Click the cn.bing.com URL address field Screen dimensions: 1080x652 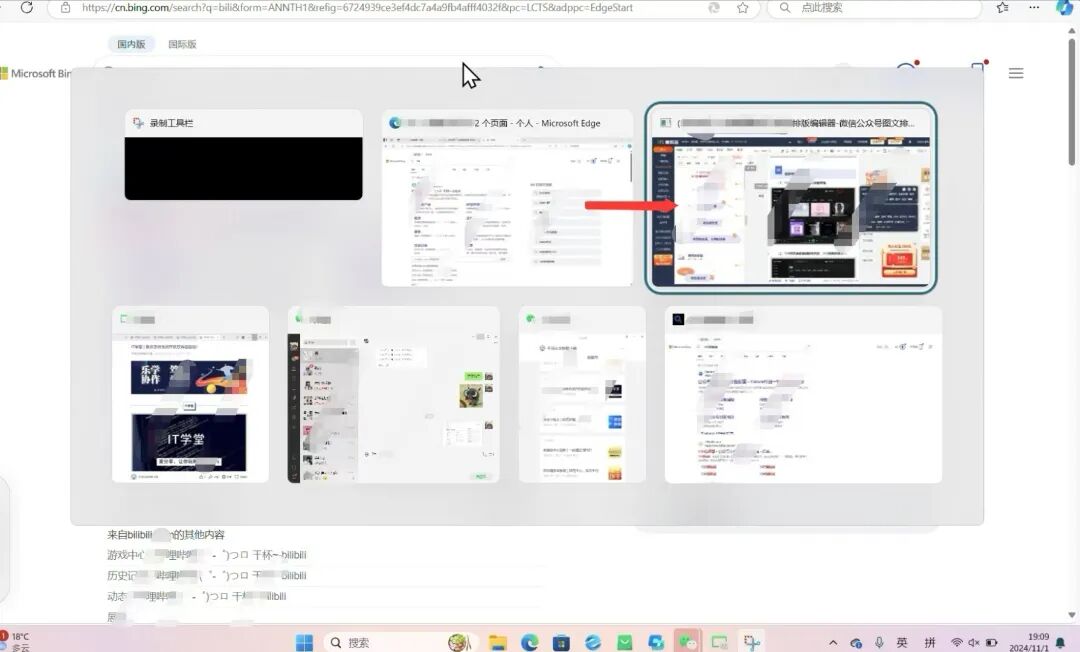[x=357, y=8]
